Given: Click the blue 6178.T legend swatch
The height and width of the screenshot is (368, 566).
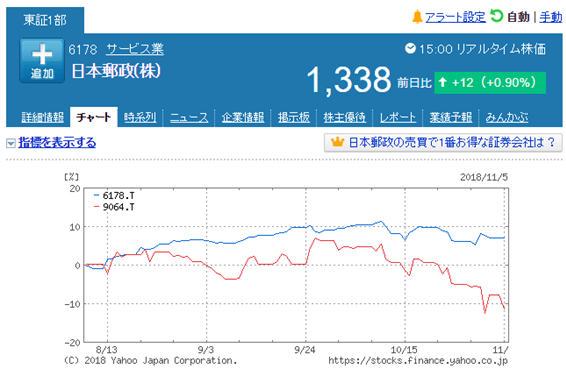Looking at the screenshot, I should click(96, 196).
